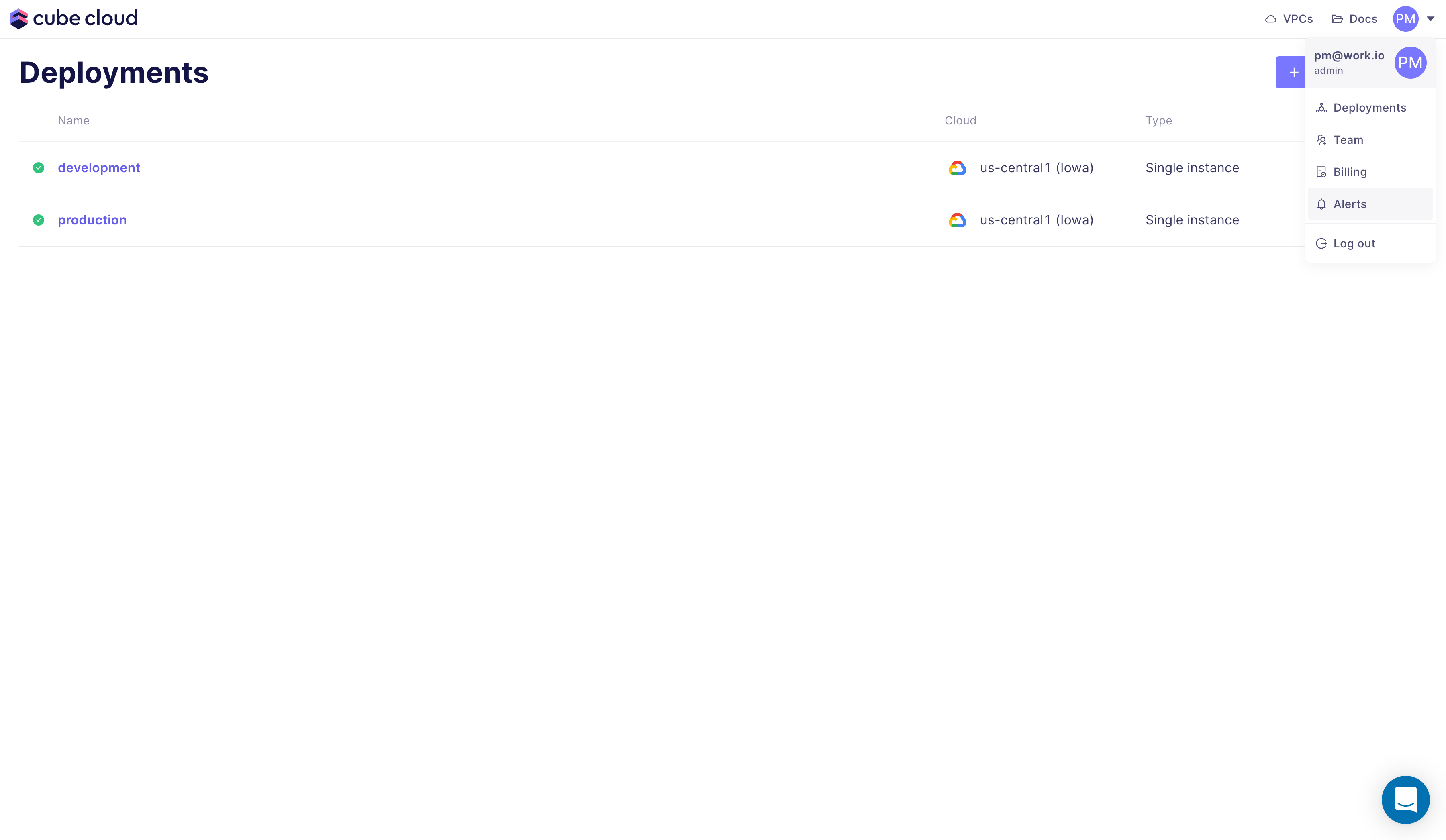The image size is (1446, 840).
Task: Click us-central1 (Iowa) in production row
Action: tap(1036, 220)
